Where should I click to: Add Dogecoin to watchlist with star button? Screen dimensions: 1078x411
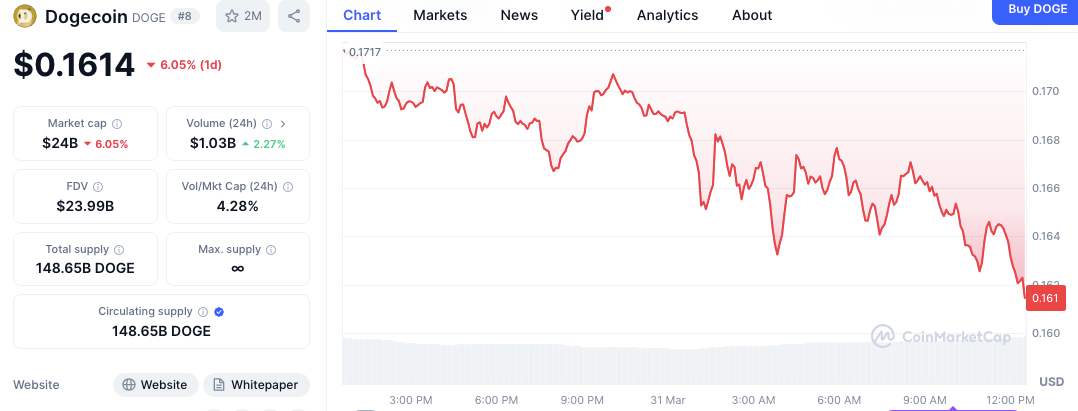[242, 16]
